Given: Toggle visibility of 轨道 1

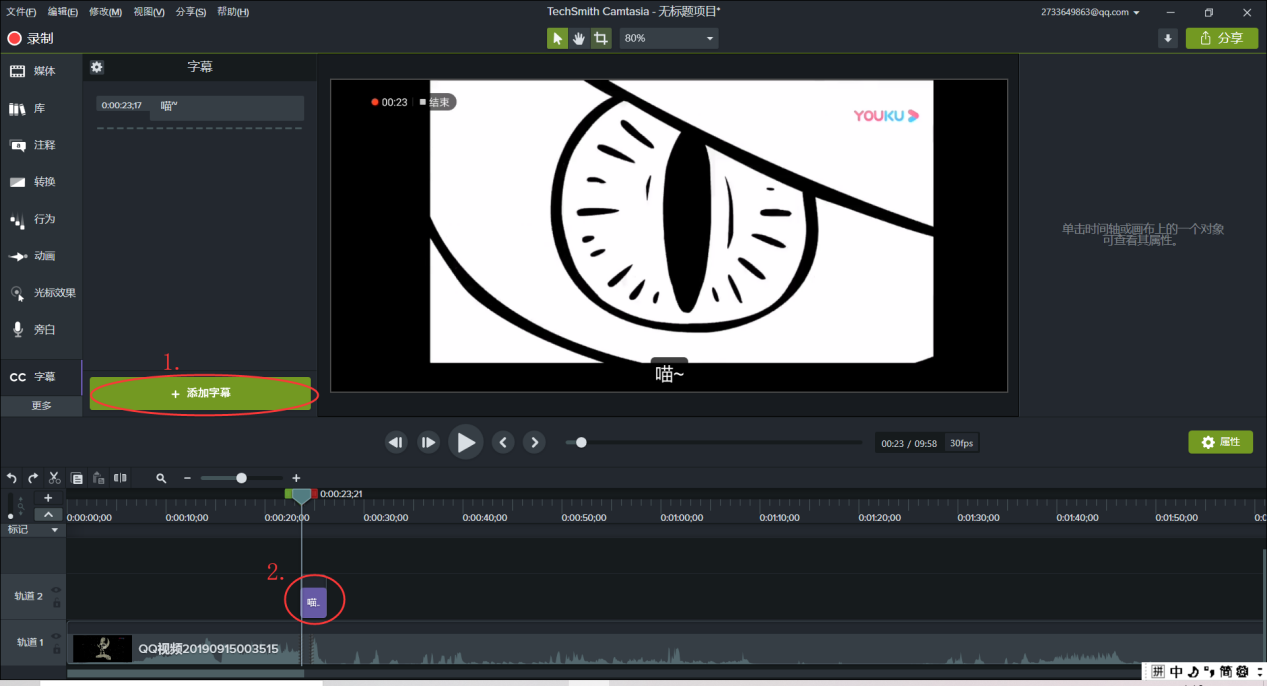Looking at the screenshot, I should (57, 636).
